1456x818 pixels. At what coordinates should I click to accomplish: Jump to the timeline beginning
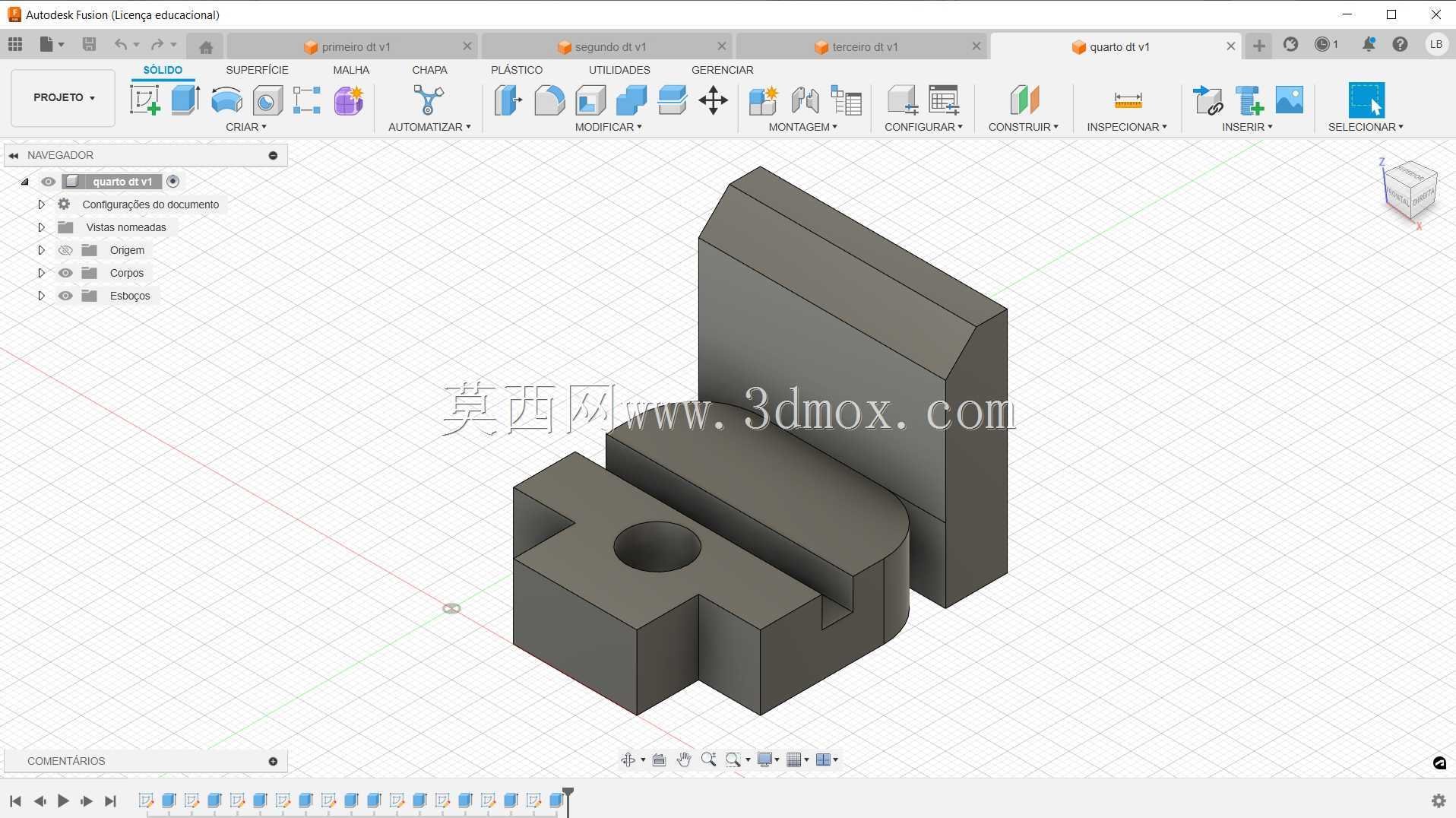15,801
